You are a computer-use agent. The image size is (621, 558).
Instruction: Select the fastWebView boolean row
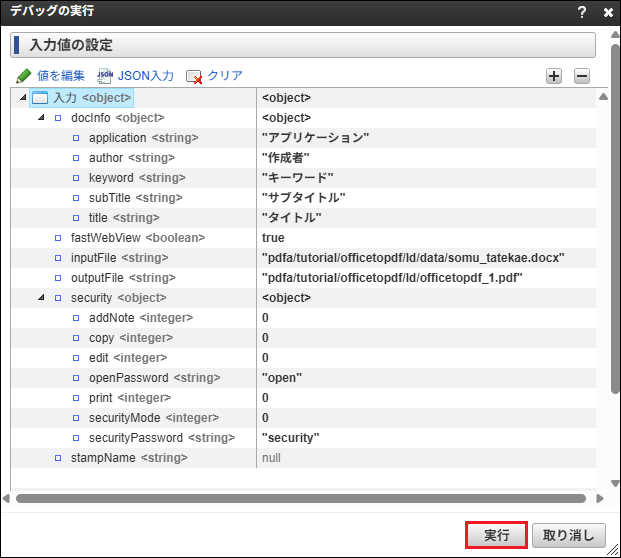[x=137, y=238]
